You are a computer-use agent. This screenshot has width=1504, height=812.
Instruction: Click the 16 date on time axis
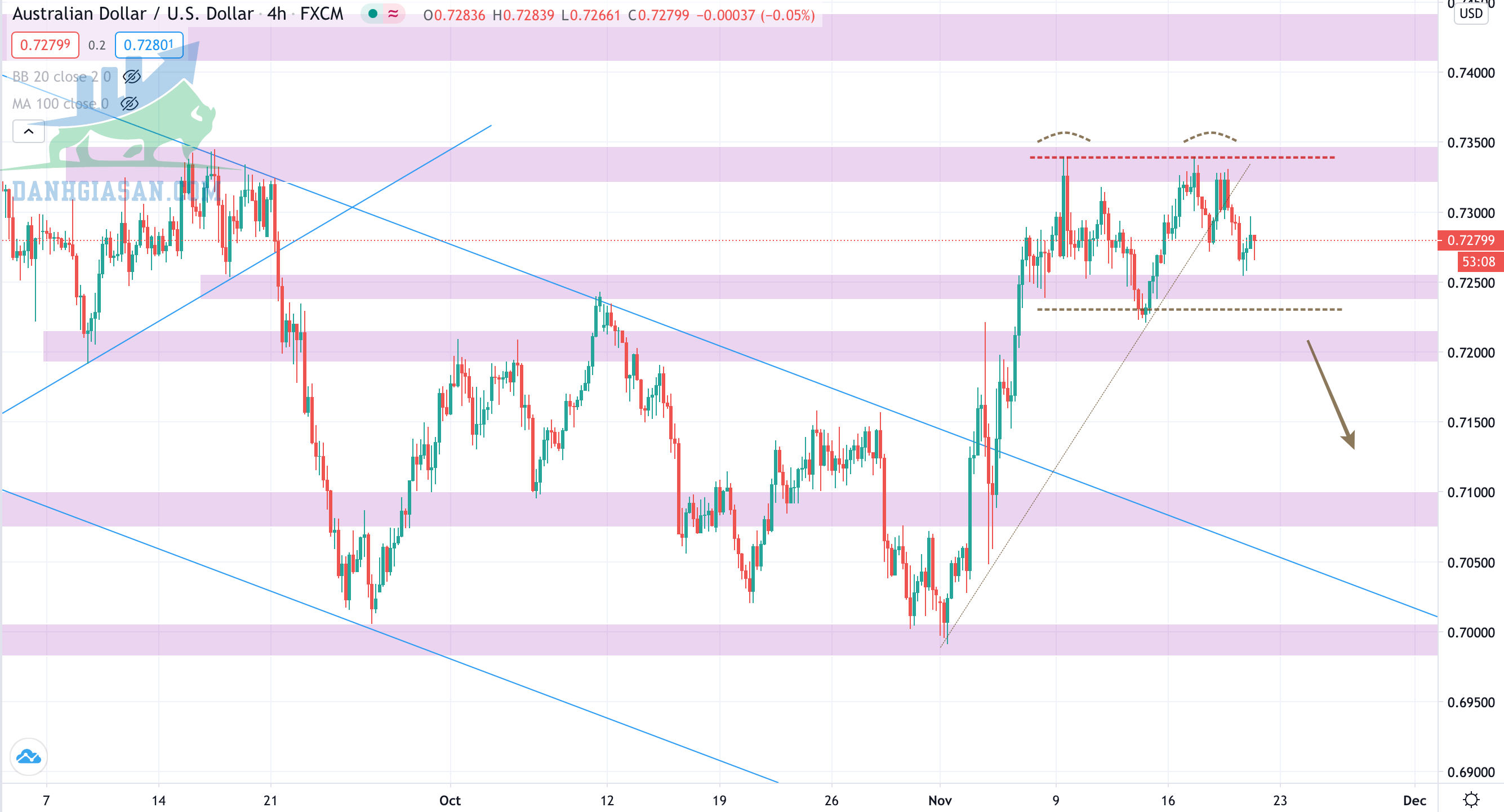pyautogui.click(x=1168, y=800)
